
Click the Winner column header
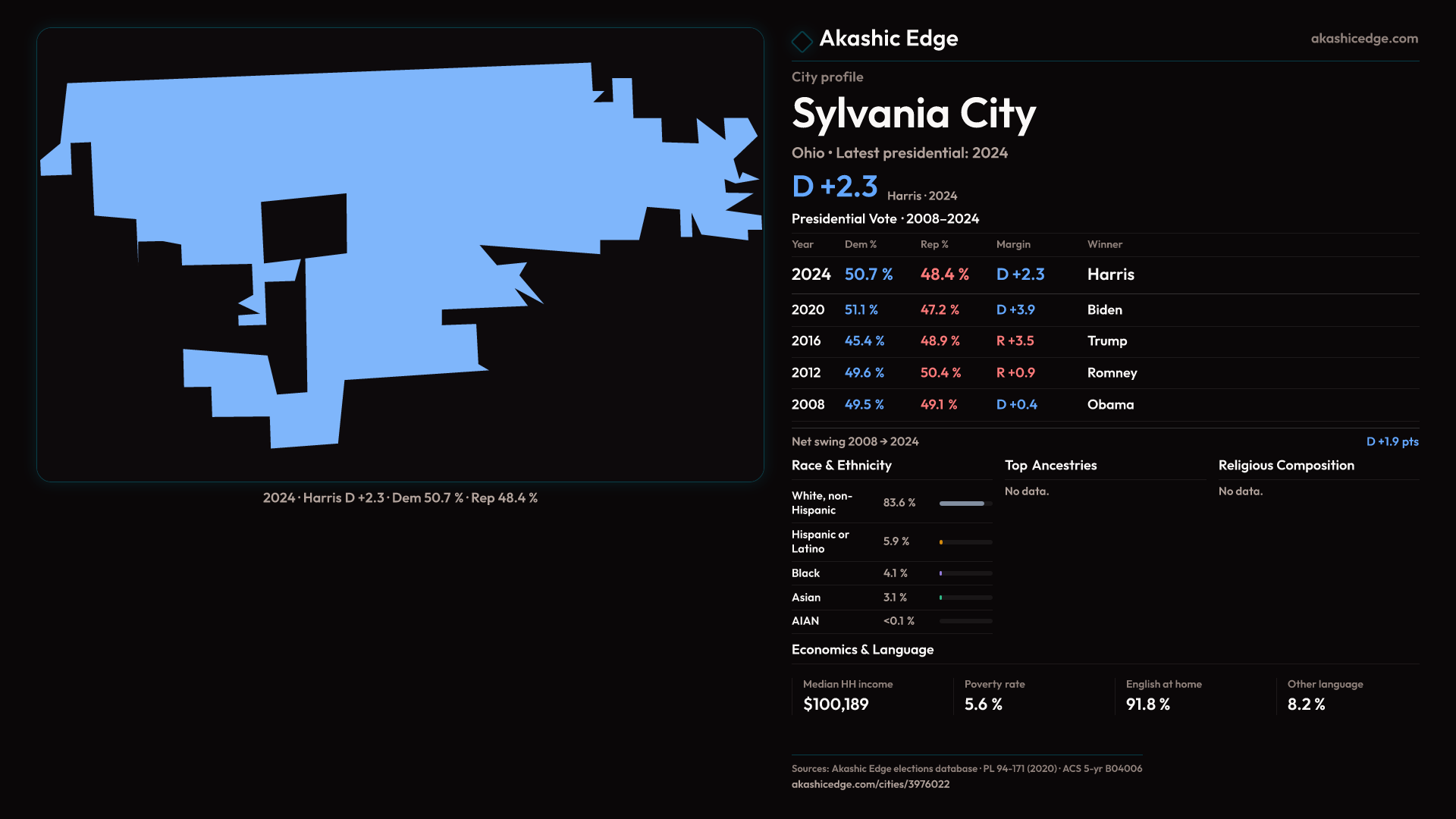(x=1104, y=244)
